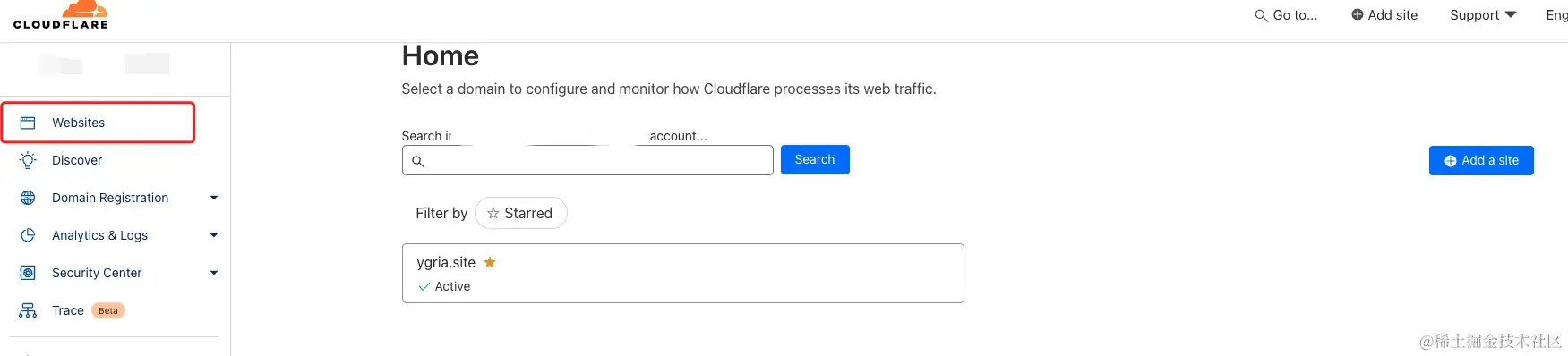Expand the Analytics & Logs submenu arrow
The width and height of the screenshot is (1568, 356).
click(214, 235)
